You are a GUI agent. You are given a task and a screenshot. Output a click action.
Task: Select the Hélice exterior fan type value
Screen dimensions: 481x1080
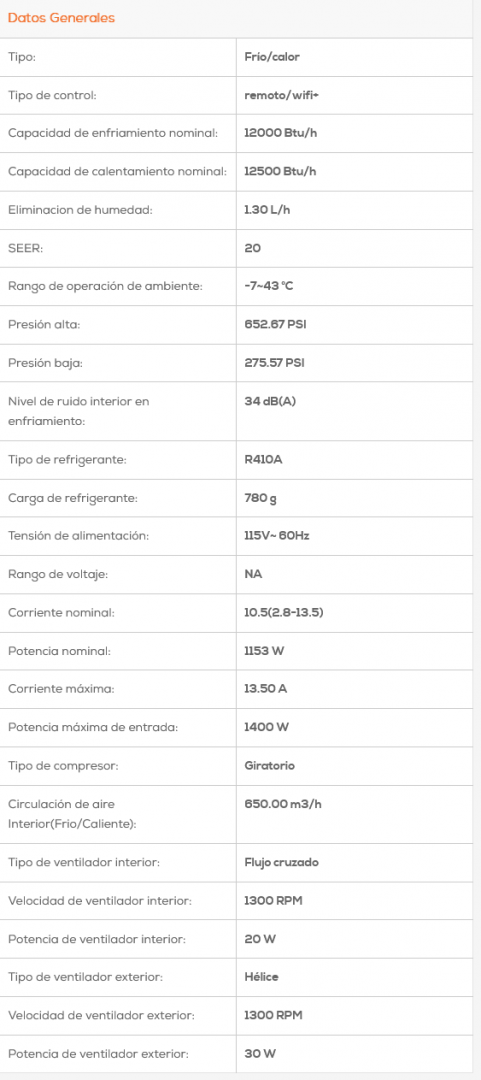tap(261, 977)
